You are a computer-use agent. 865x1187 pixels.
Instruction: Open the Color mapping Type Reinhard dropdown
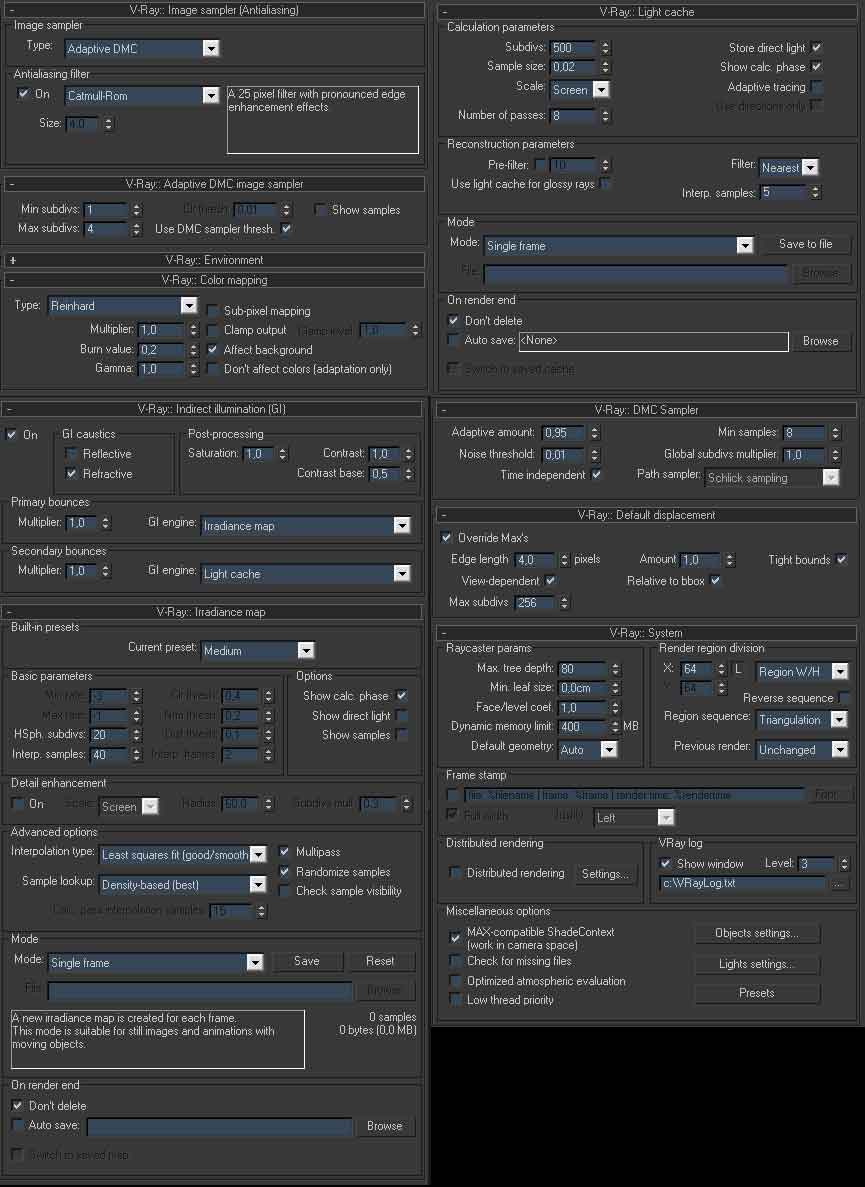pyautogui.click(x=123, y=306)
